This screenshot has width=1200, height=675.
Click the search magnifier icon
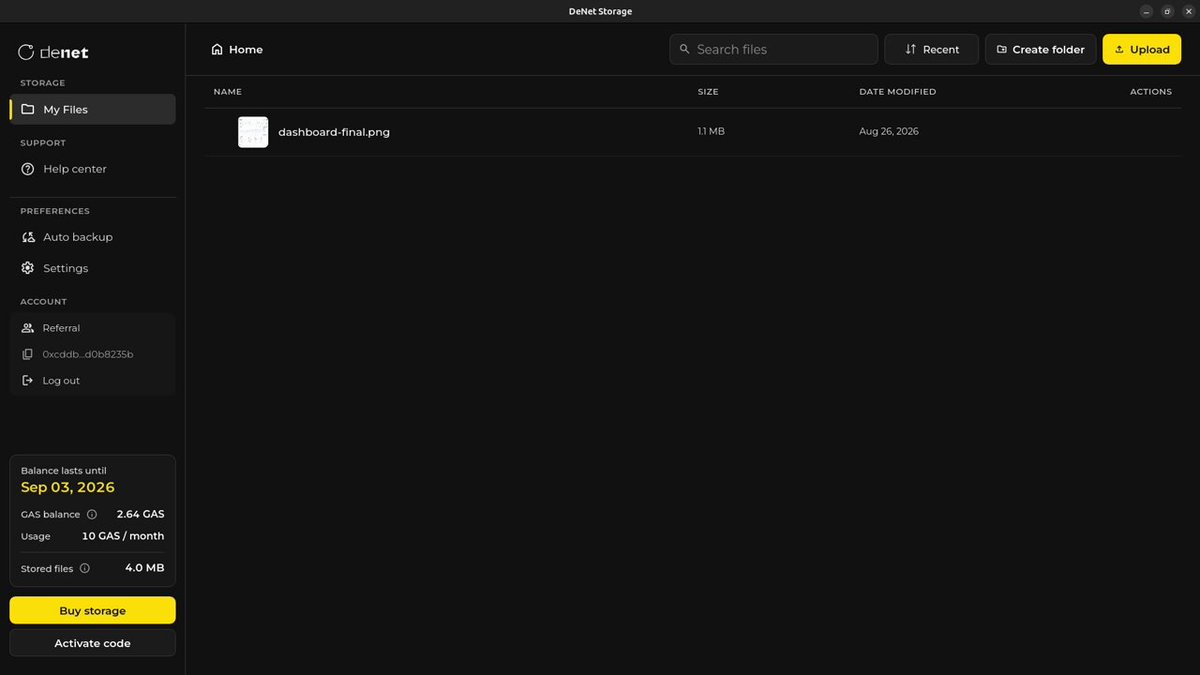click(685, 49)
